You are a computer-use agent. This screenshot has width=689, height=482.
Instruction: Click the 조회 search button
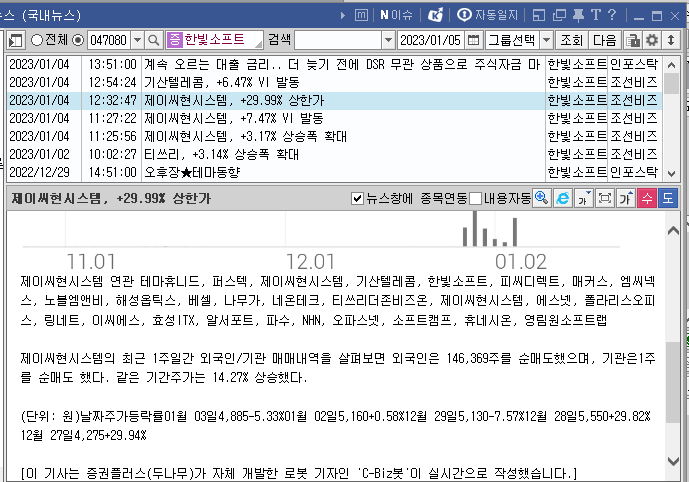coord(571,40)
